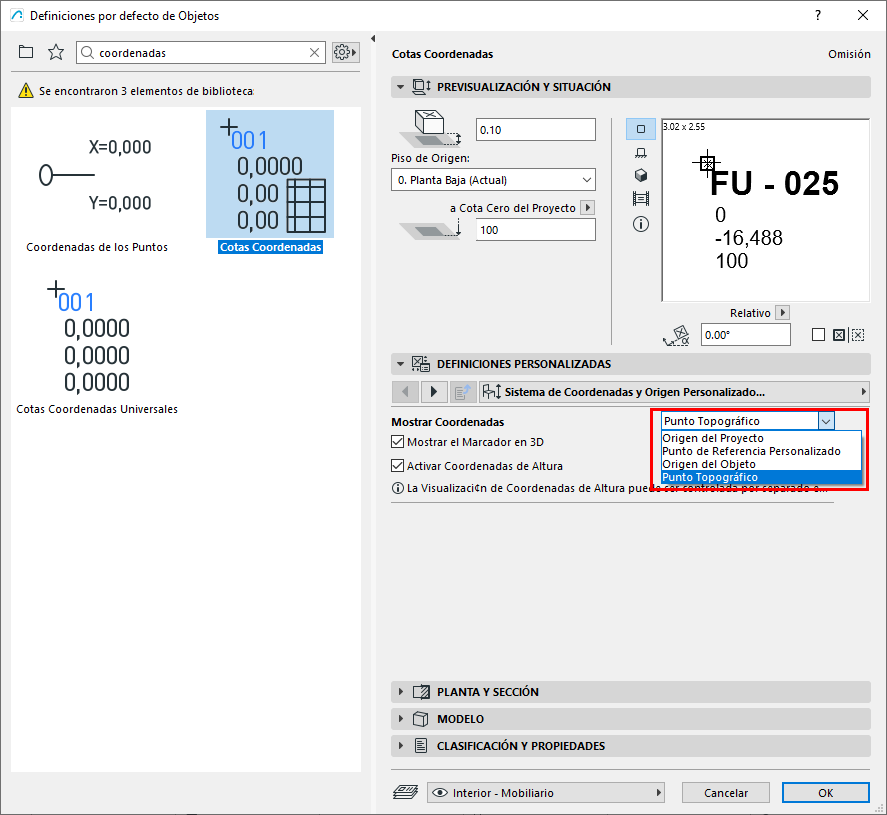The image size is (887, 815).
Task: Click the Omisión label
Action: tap(849, 54)
